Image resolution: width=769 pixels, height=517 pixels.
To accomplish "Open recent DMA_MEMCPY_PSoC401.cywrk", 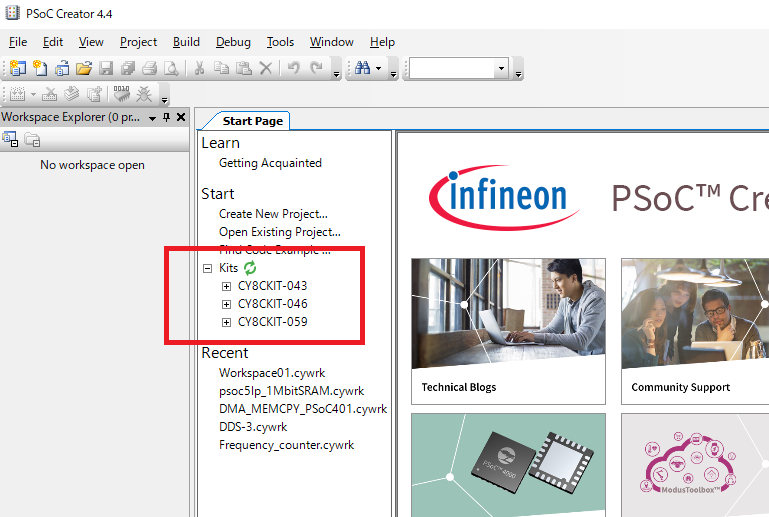I will (x=303, y=409).
